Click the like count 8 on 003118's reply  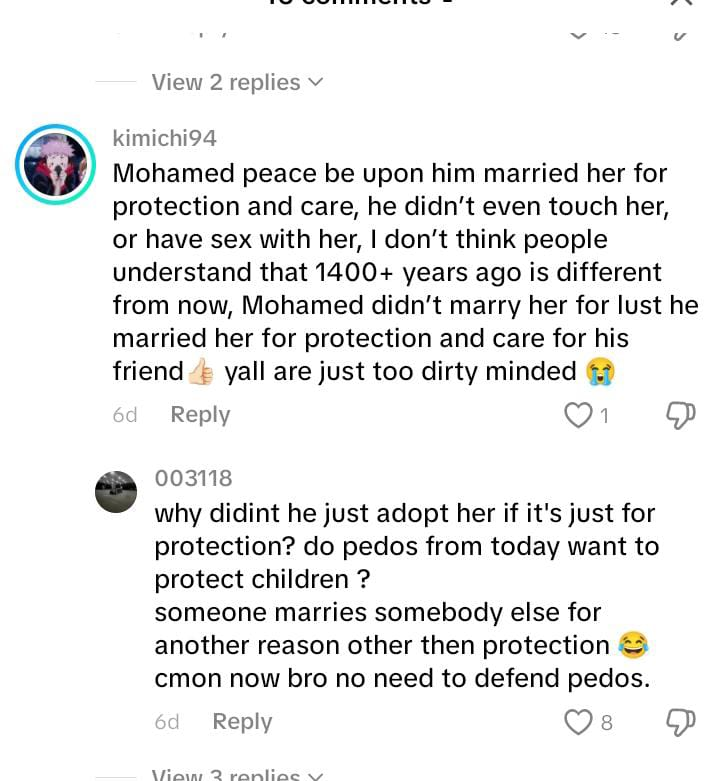(606, 723)
